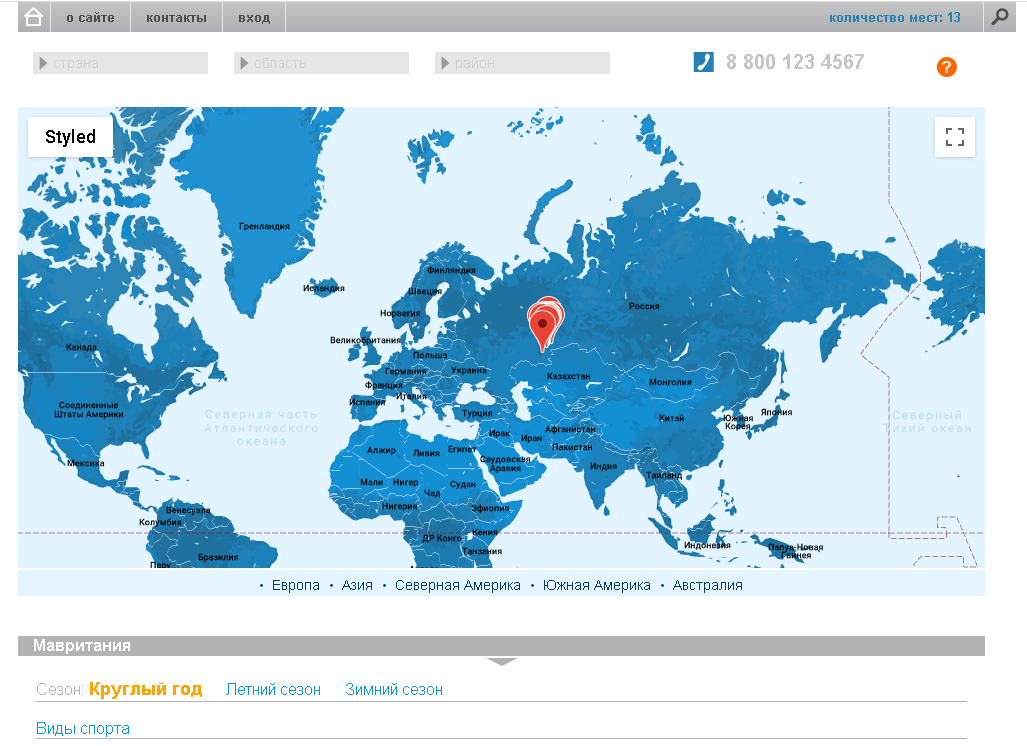Click 'Украина' label on the map
Image resolution: width=1027 pixels, height=746 pixels.
click(469, 370)
